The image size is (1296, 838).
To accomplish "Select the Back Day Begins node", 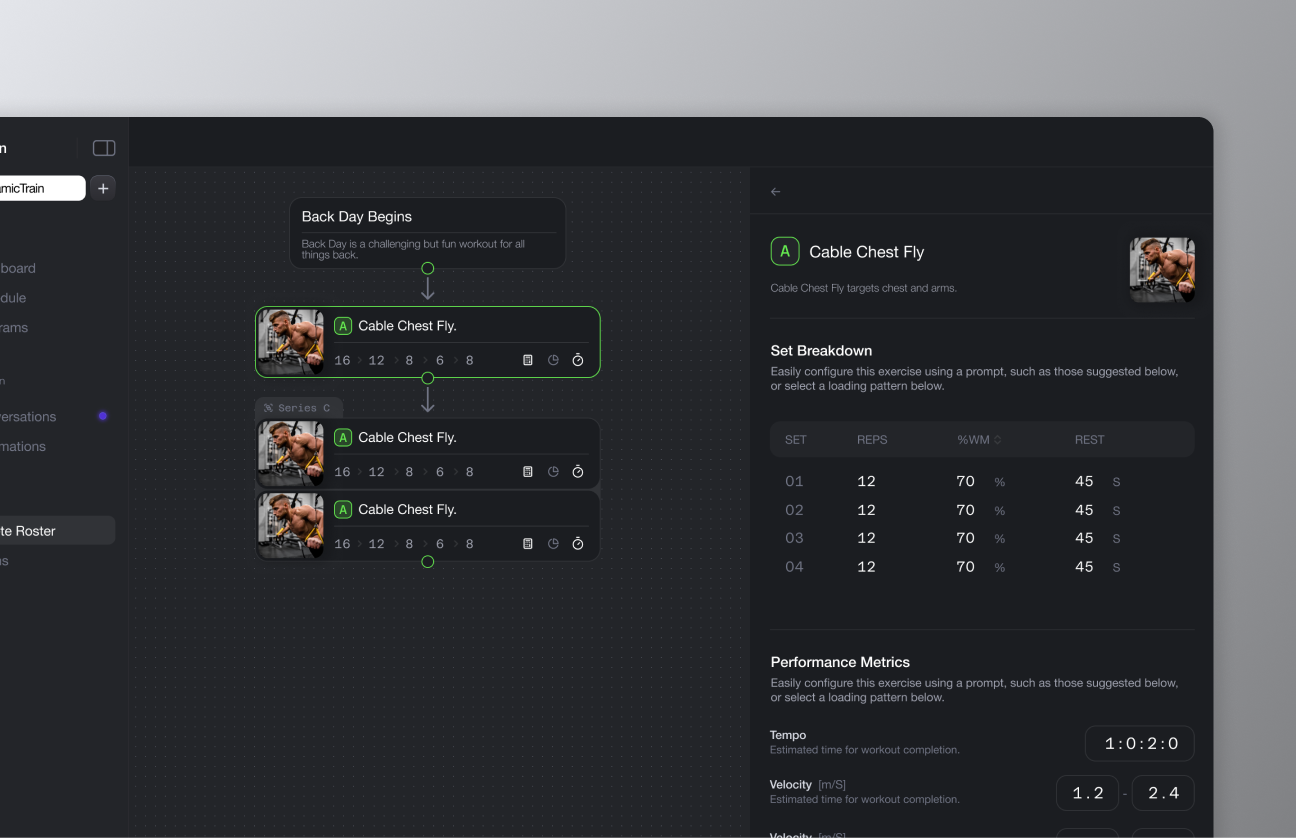I will pyautogui.click(x=428, y=233).
